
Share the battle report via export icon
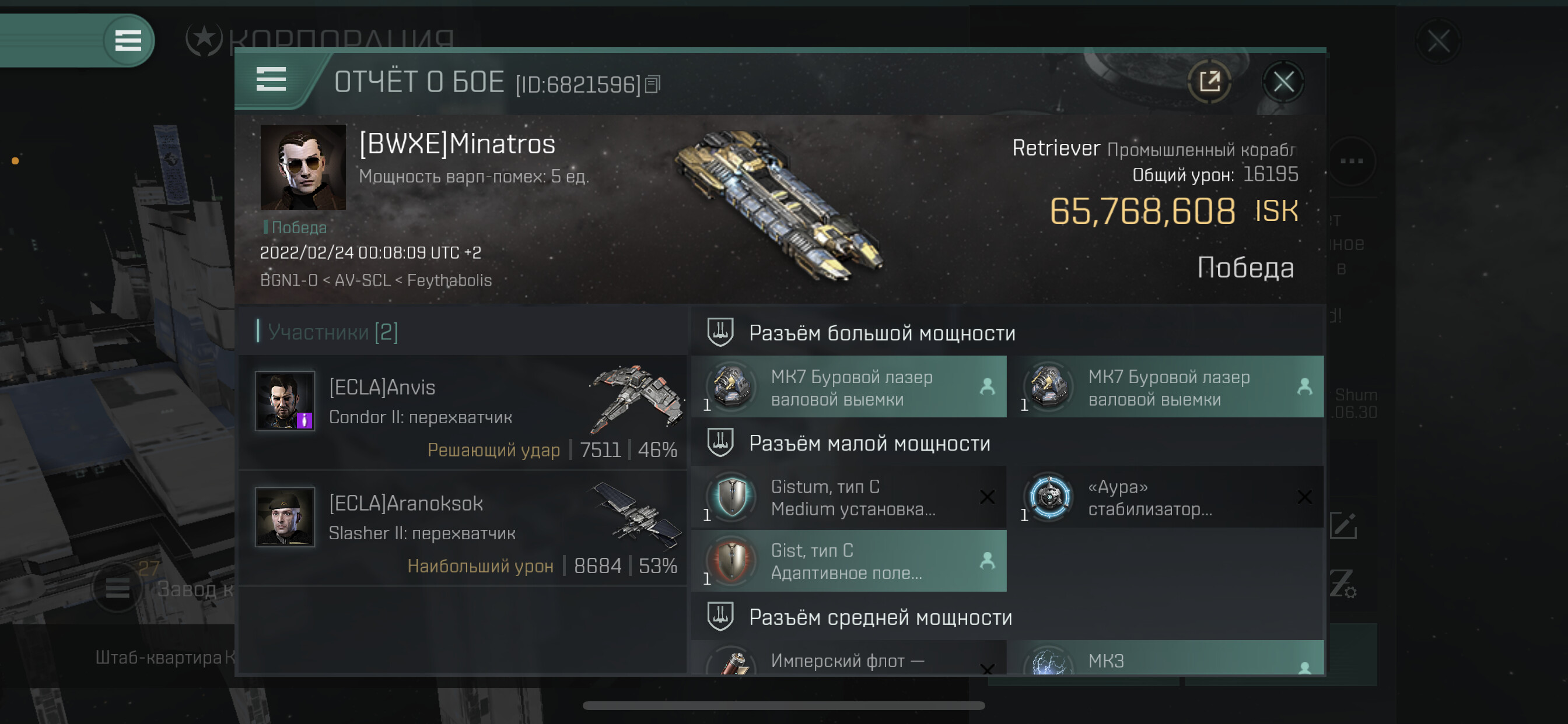pos(1209,81)
